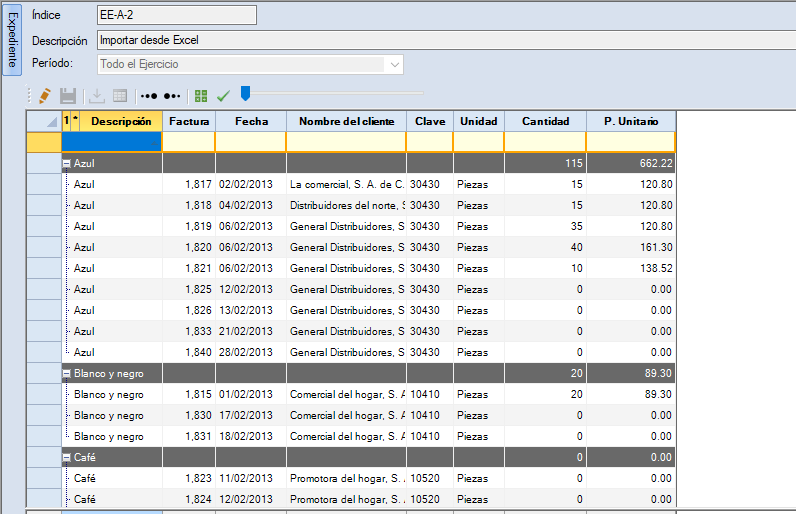Click the download import arrow icon

tap(97, 96)
